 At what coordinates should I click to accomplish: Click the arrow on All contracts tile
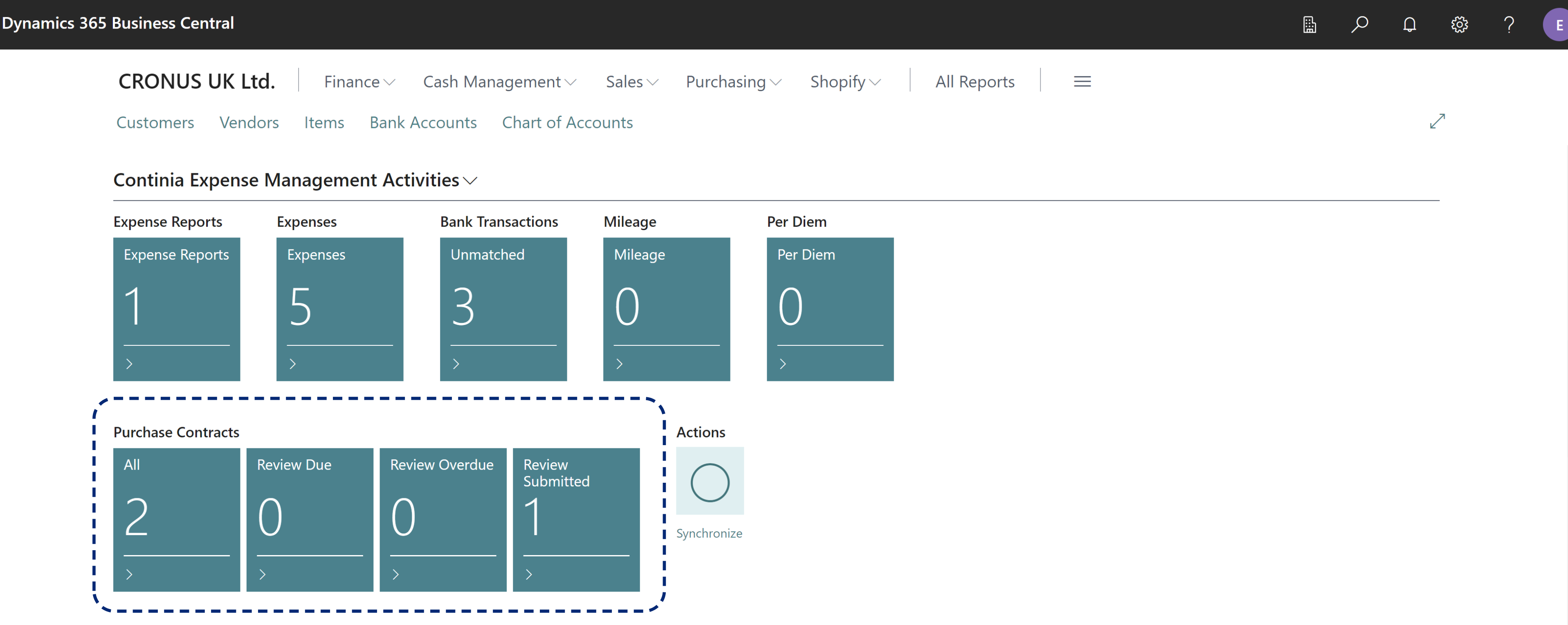pos(129,574)
